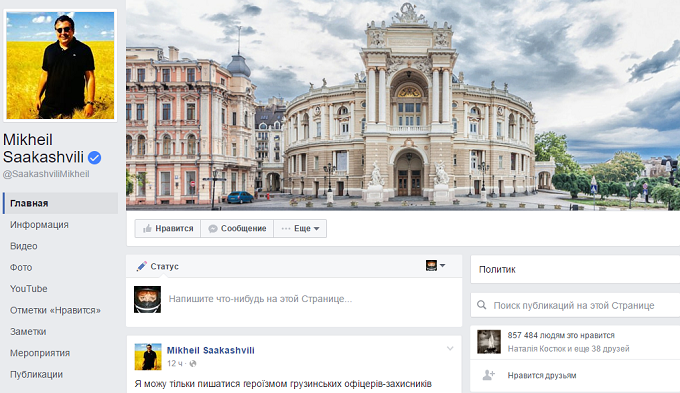Click the speech bubble icon in the Сообщение button
Viewport: 680px width, 393px height.
pos(212,229)
